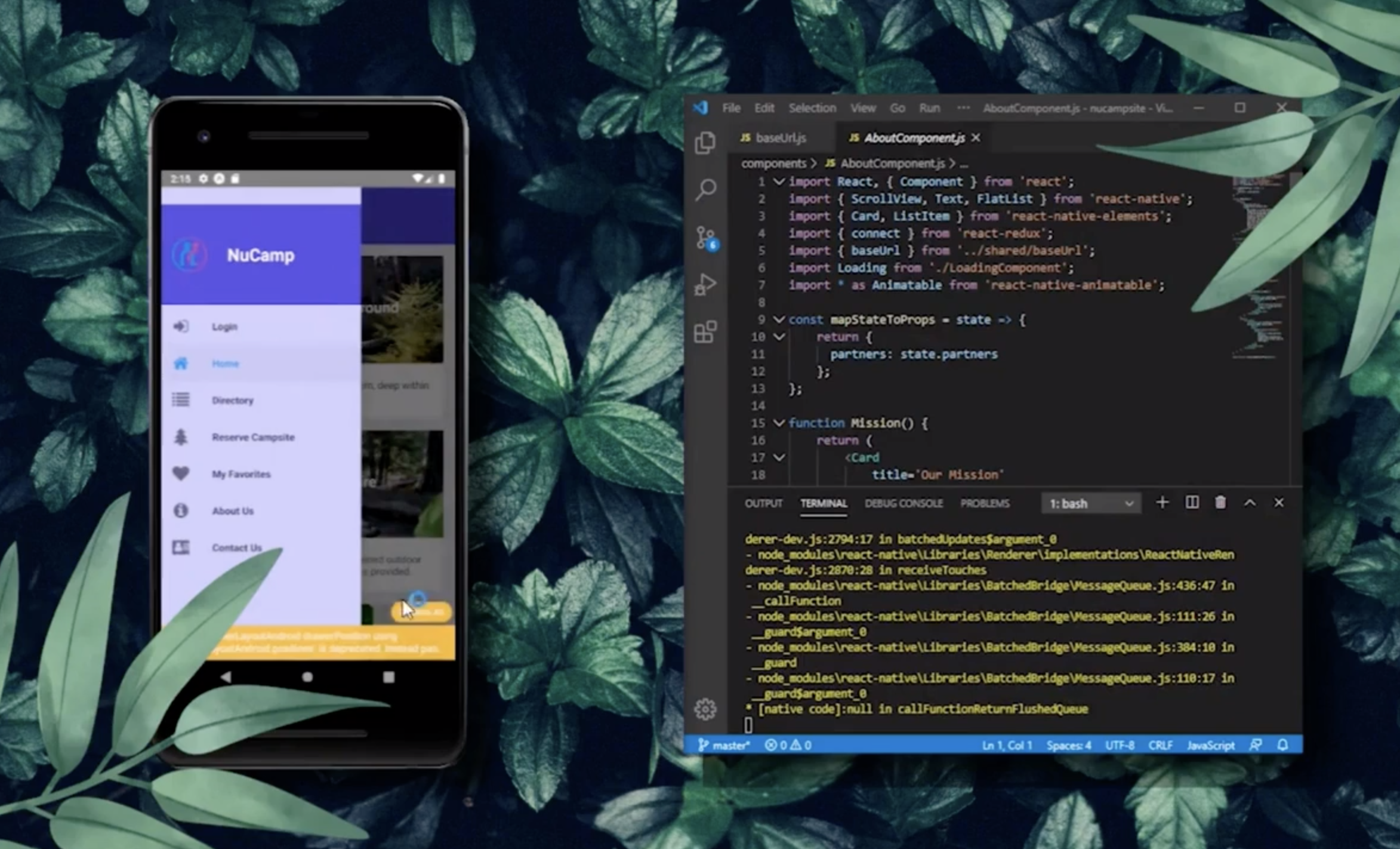Tap the Directory list icon in drawer

pos(181,399)
